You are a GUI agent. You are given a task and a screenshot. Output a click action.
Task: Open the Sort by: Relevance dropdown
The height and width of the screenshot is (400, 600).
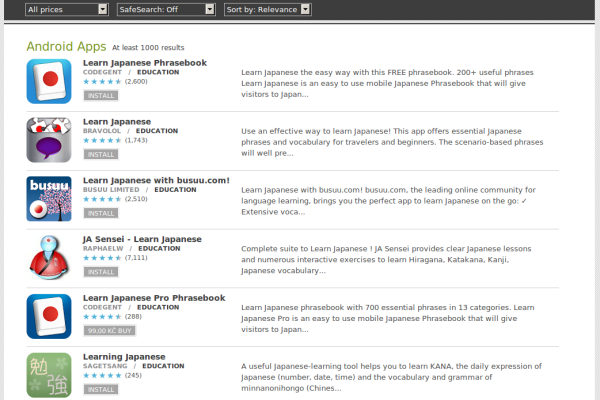coord(267,9)
